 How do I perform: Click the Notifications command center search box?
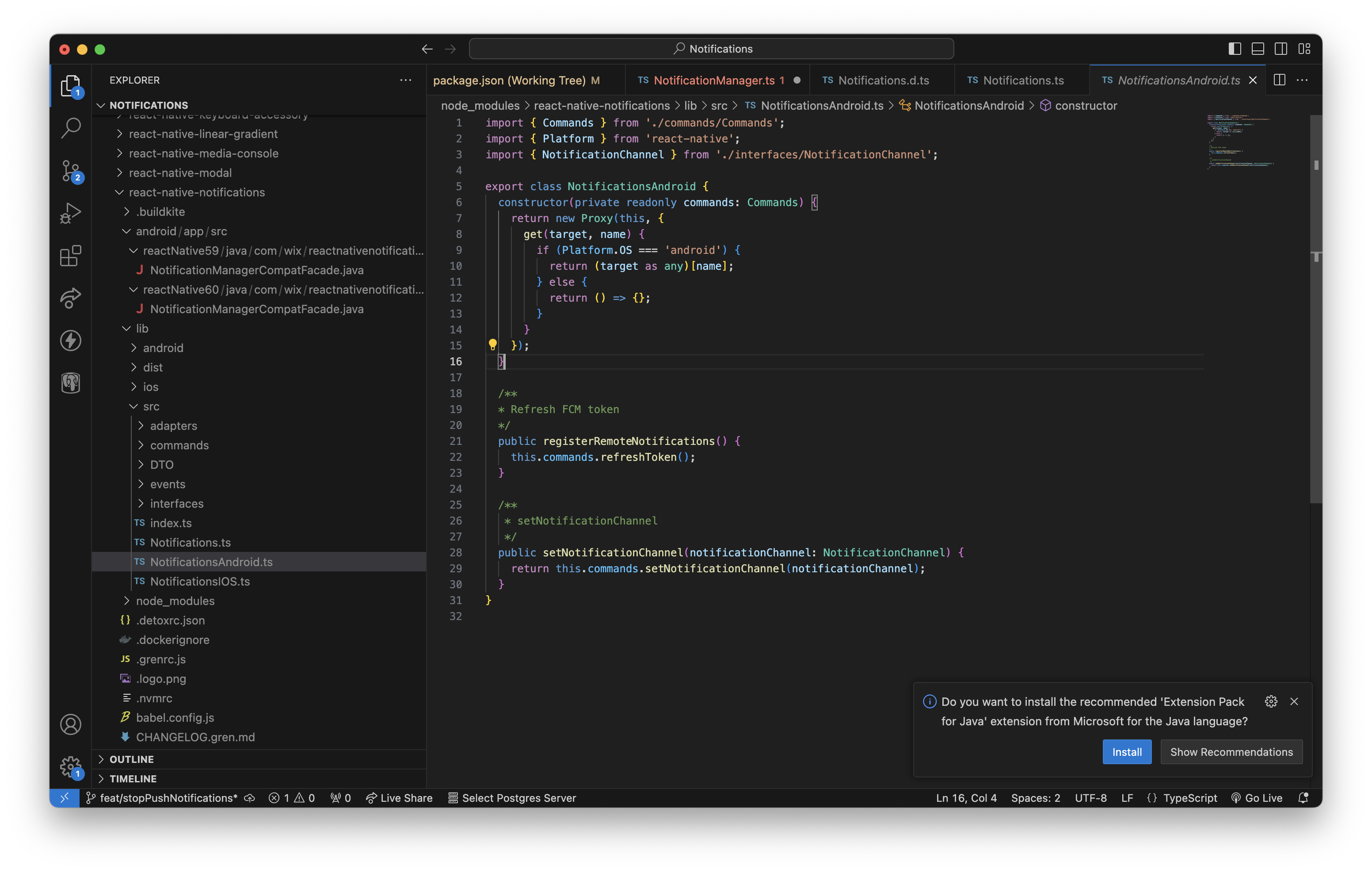click(x=711, y=49)
